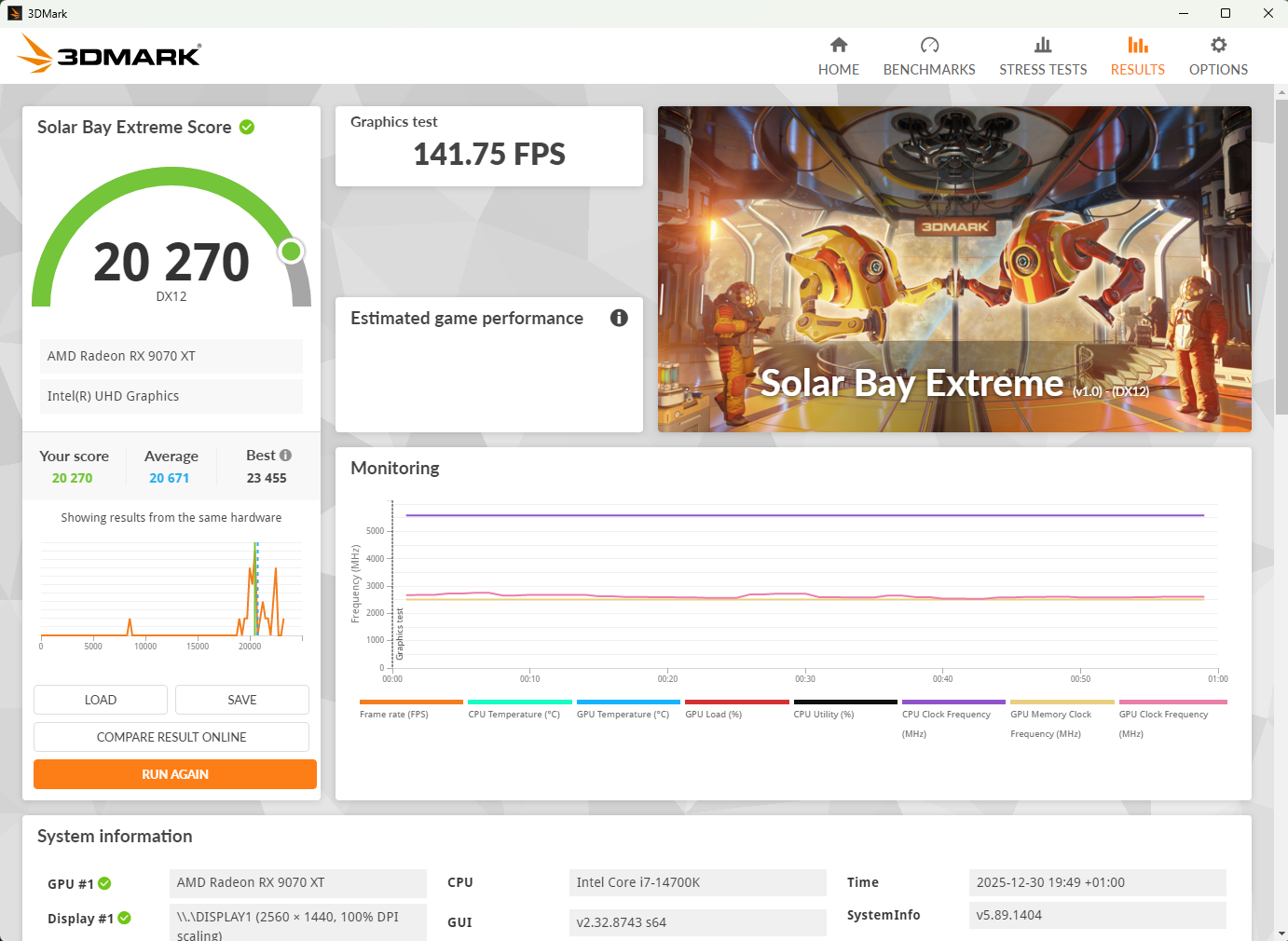The image size is (1288, 941).
Task: Click the Intel(R) UHD Graphics field
Action: tap(171, 396)
